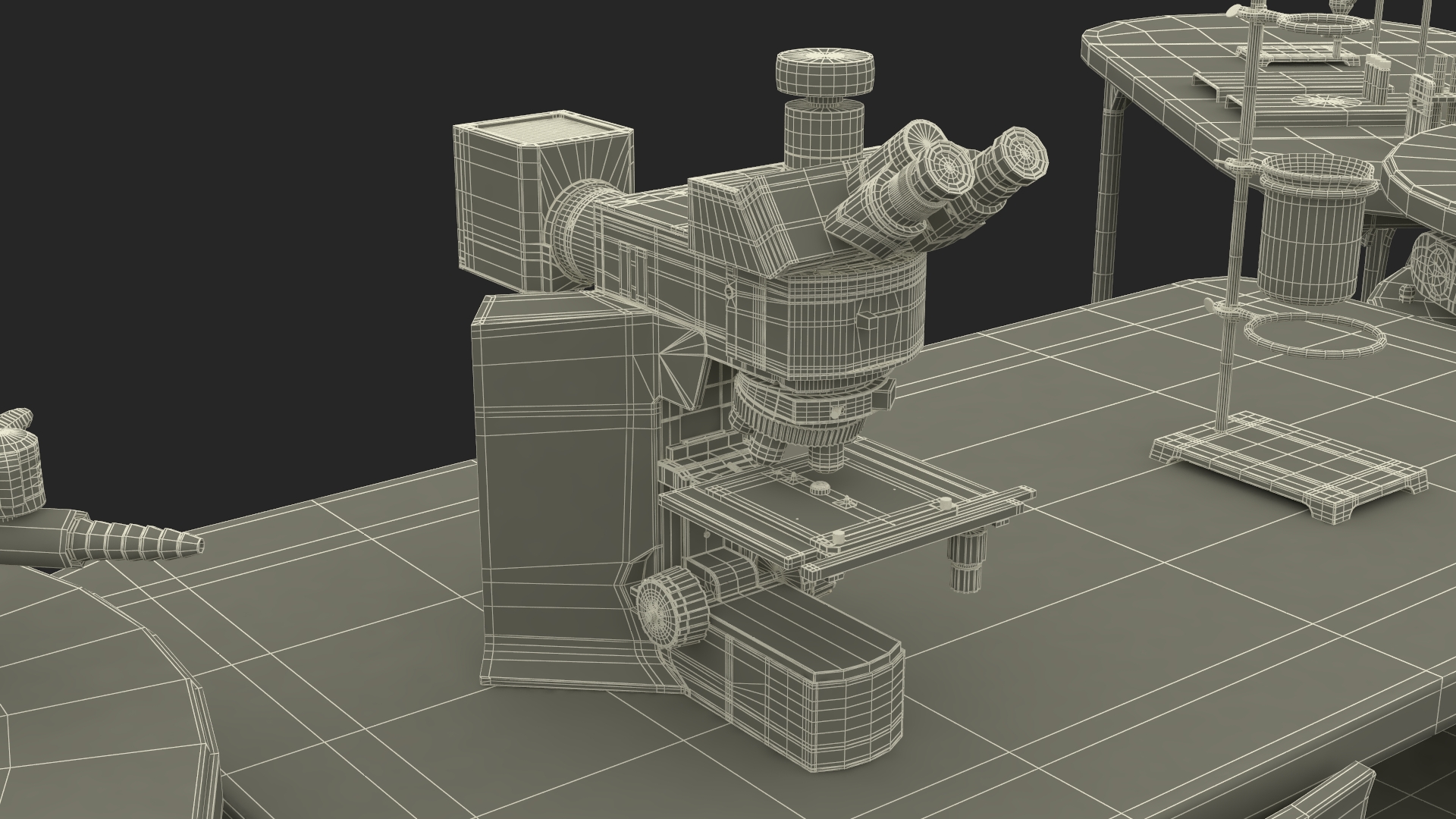This screenshot has width=1456, height=819.
Task: Select the microscope's square camera housing
Action: pyautogui.click(x=542, y=200)
